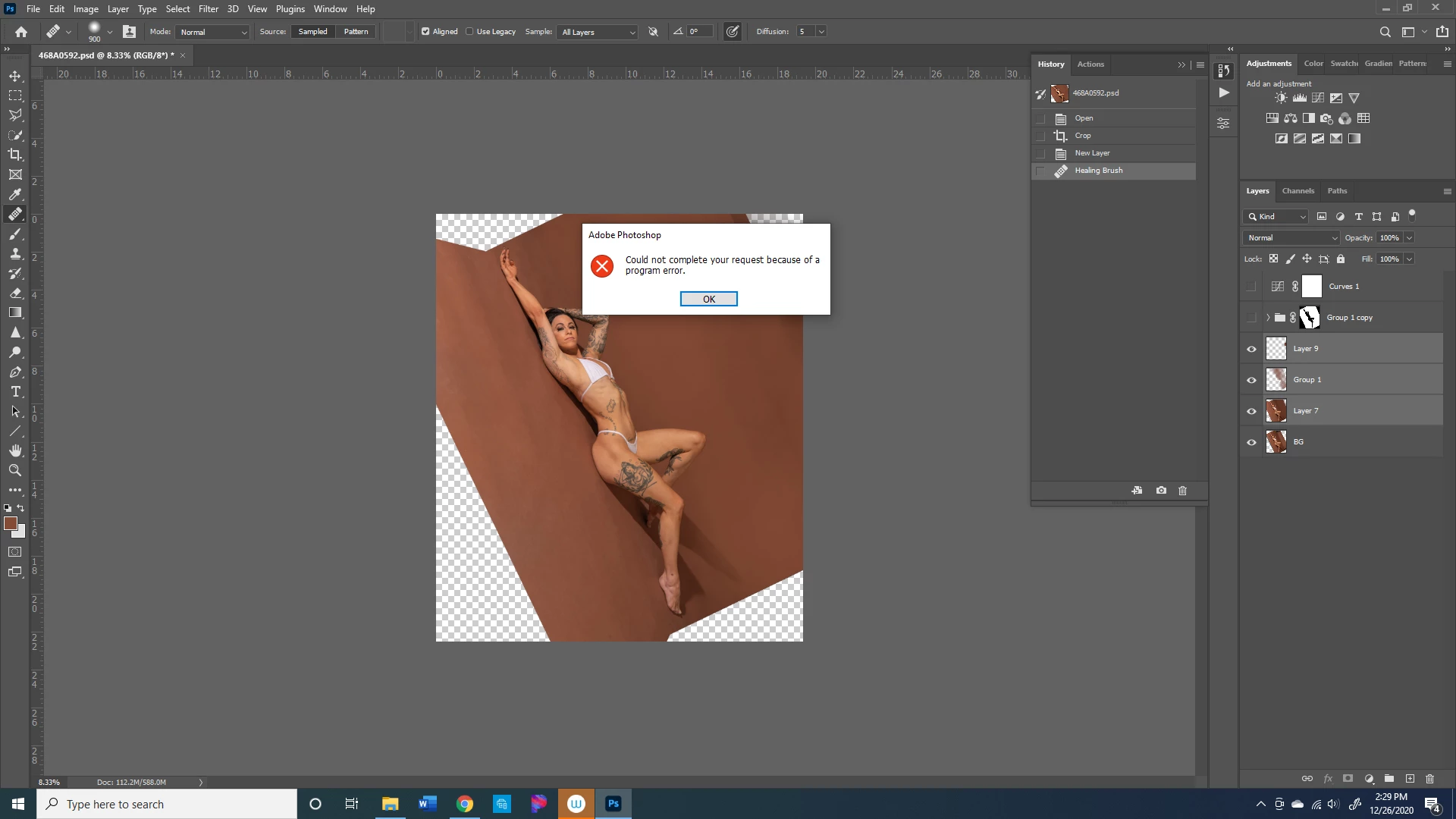The width and height of the screenshot is (1456, 819).
Task: Switch to the Channels tab
Action: [x=1298, y=191]
